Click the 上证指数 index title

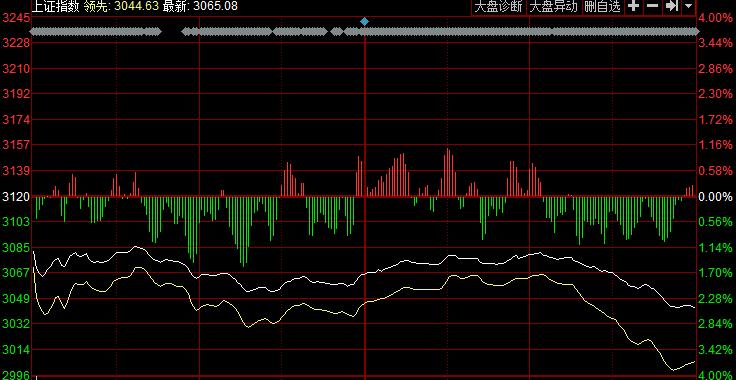pyautogui.click(x=55, y=6)
